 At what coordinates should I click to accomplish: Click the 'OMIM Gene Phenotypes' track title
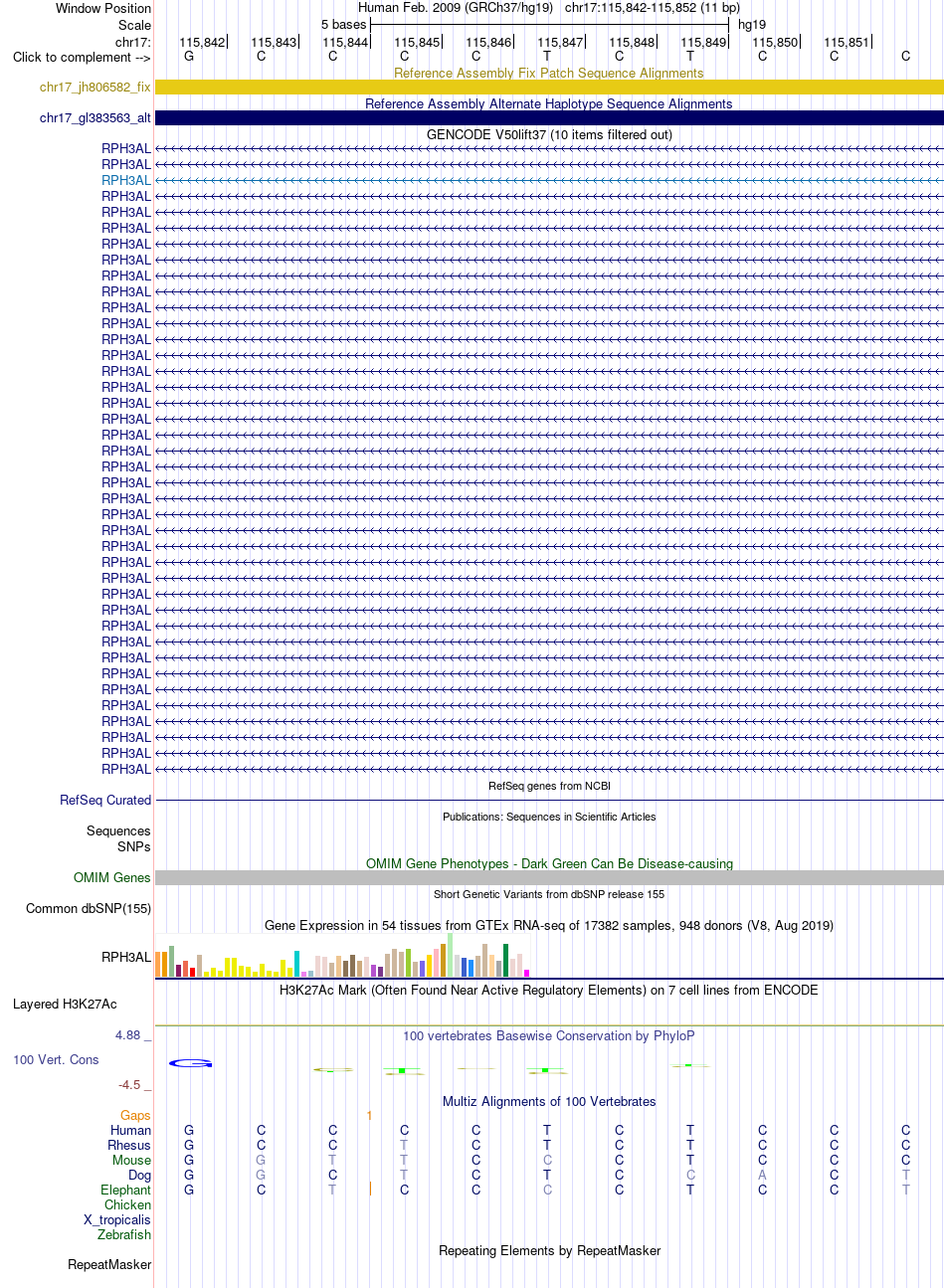coord(549,863)
